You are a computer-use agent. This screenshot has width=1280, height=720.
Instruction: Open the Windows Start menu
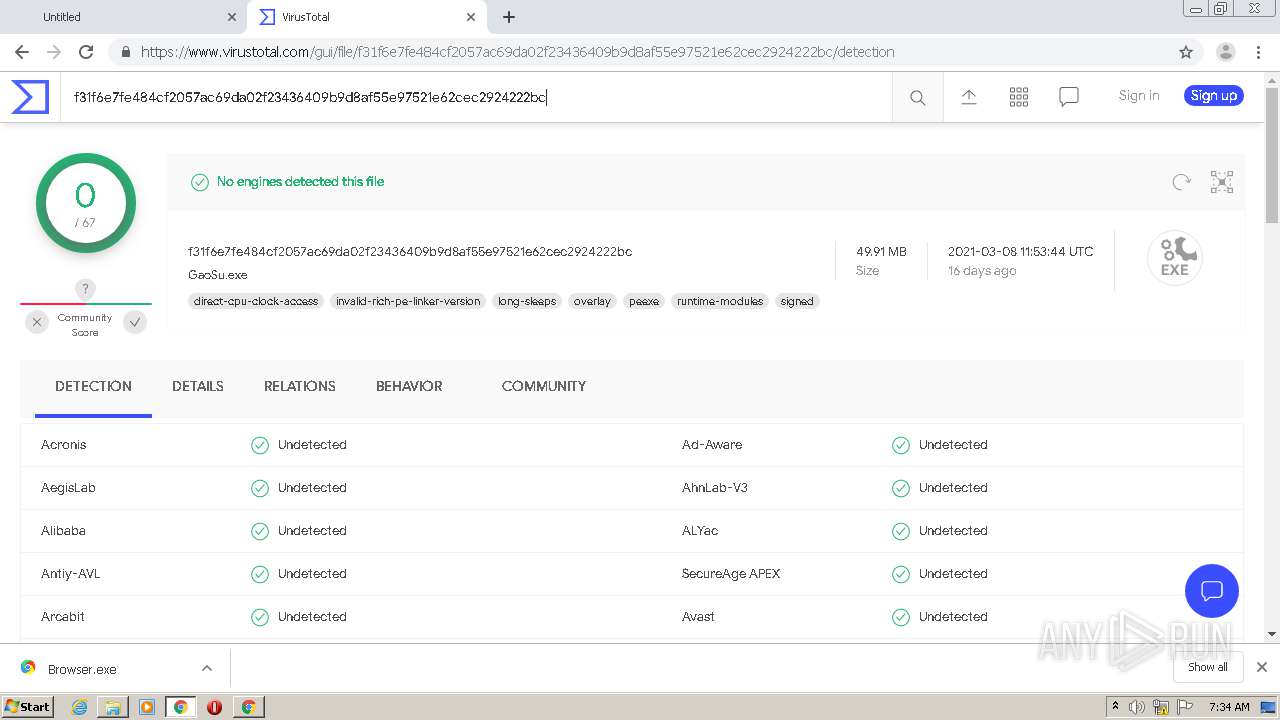point(28,706)
